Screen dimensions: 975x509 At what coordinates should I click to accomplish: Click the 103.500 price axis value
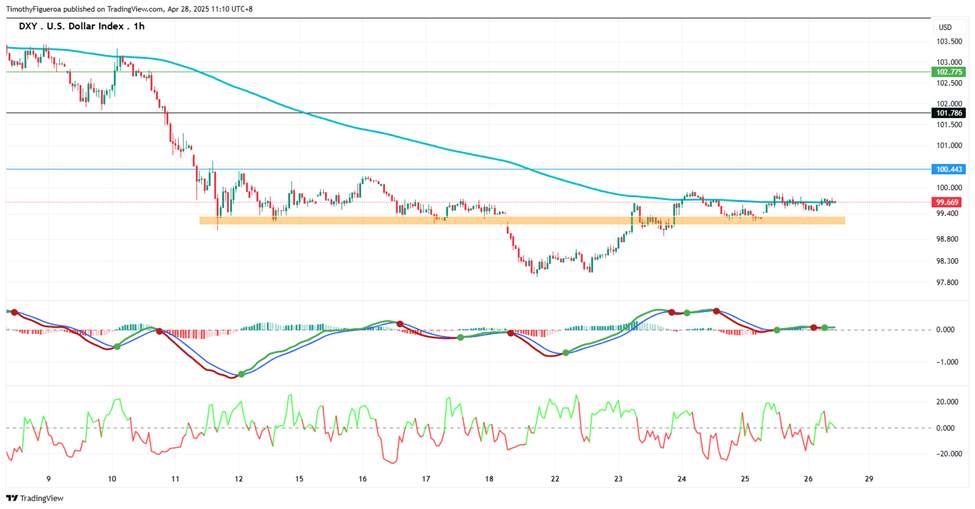[x=950, y=42]
